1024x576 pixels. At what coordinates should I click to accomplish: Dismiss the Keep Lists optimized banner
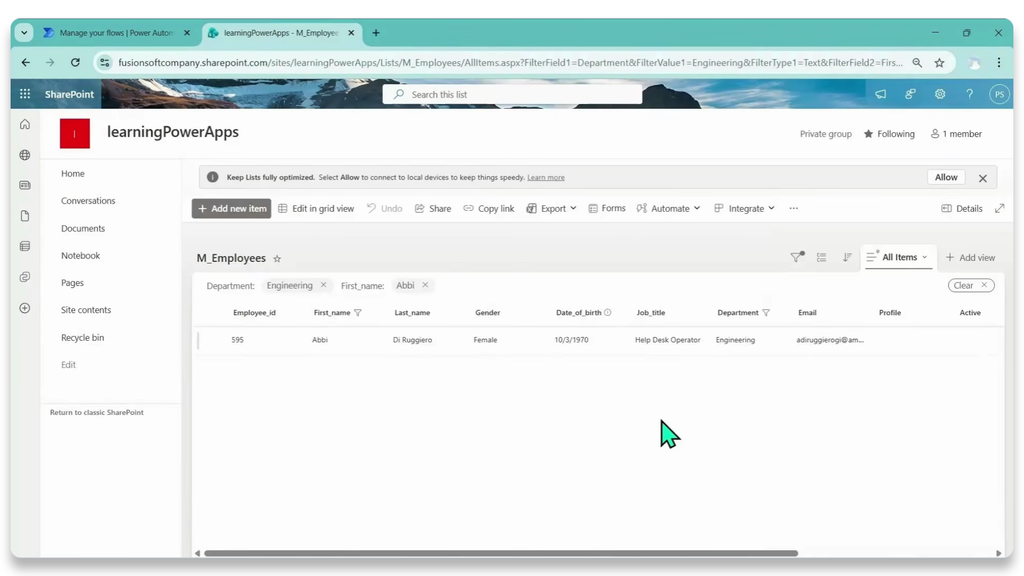[x=983, y=178]
